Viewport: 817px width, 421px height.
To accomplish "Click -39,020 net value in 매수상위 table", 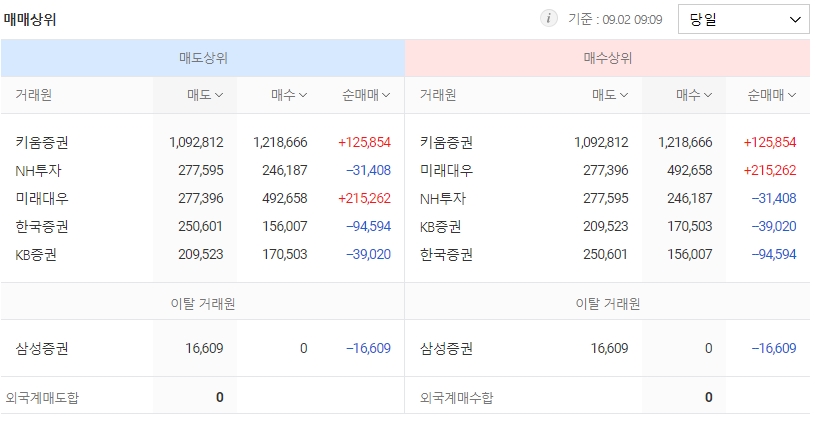I will 773,227.
